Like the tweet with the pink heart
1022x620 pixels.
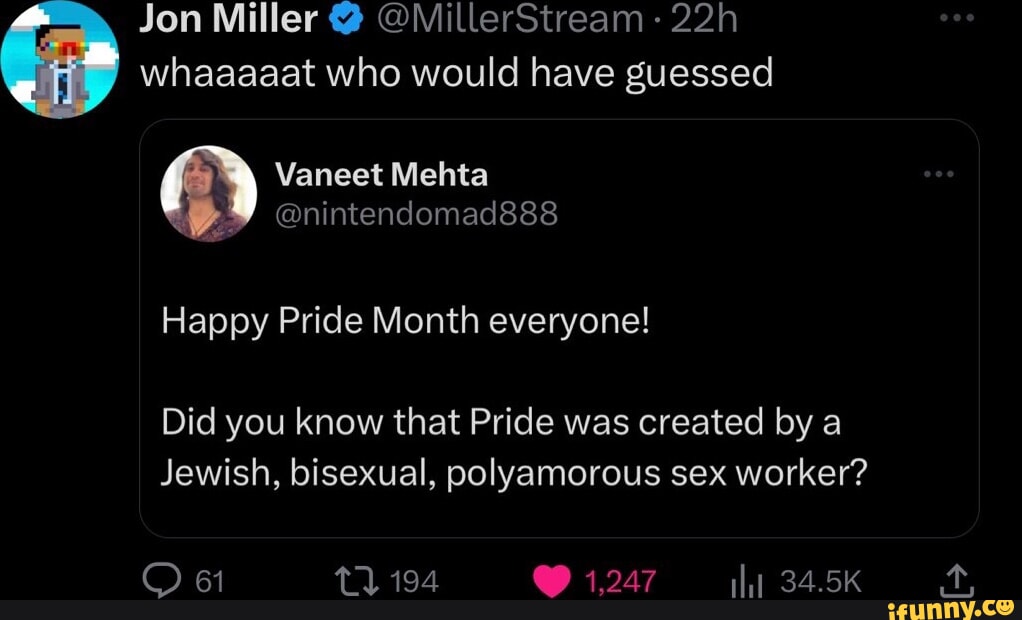tap(553, 580)
